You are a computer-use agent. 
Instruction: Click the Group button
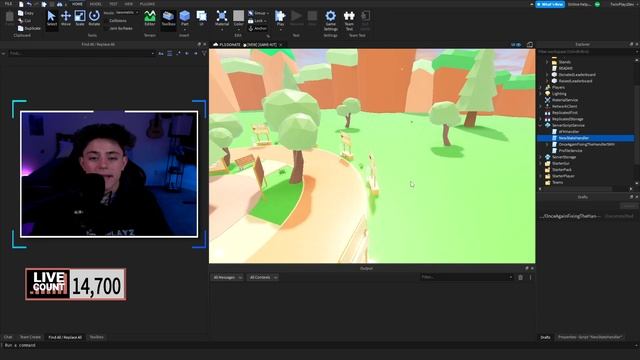pyautogui.click(x=258, y=13)
